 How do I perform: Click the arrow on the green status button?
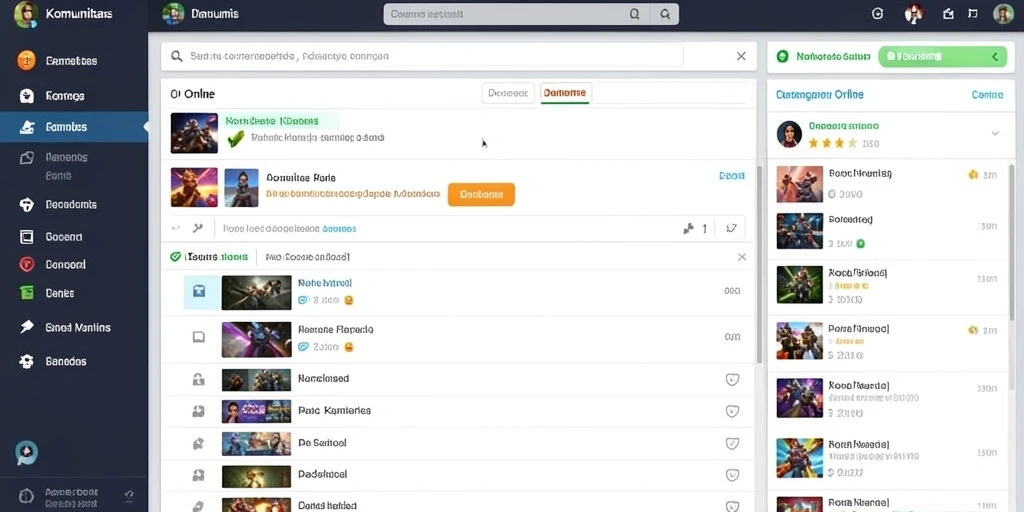click(x=995, y=57)
